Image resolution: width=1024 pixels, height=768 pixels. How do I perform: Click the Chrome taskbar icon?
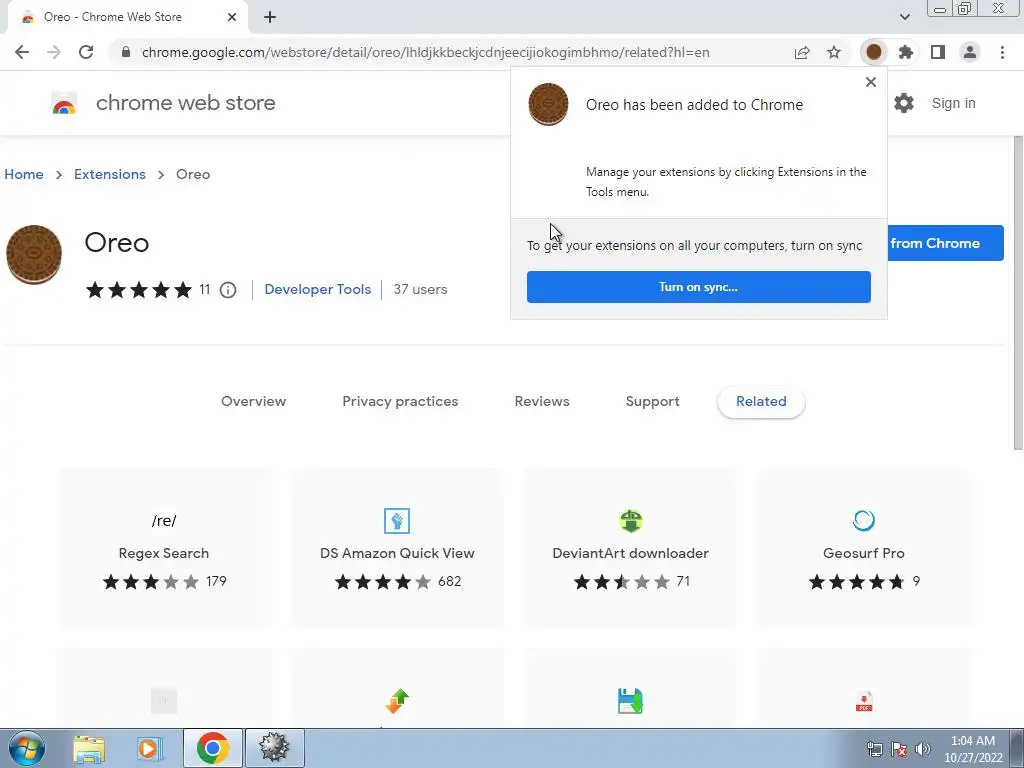pyautogui.click(x=212, y=748)
